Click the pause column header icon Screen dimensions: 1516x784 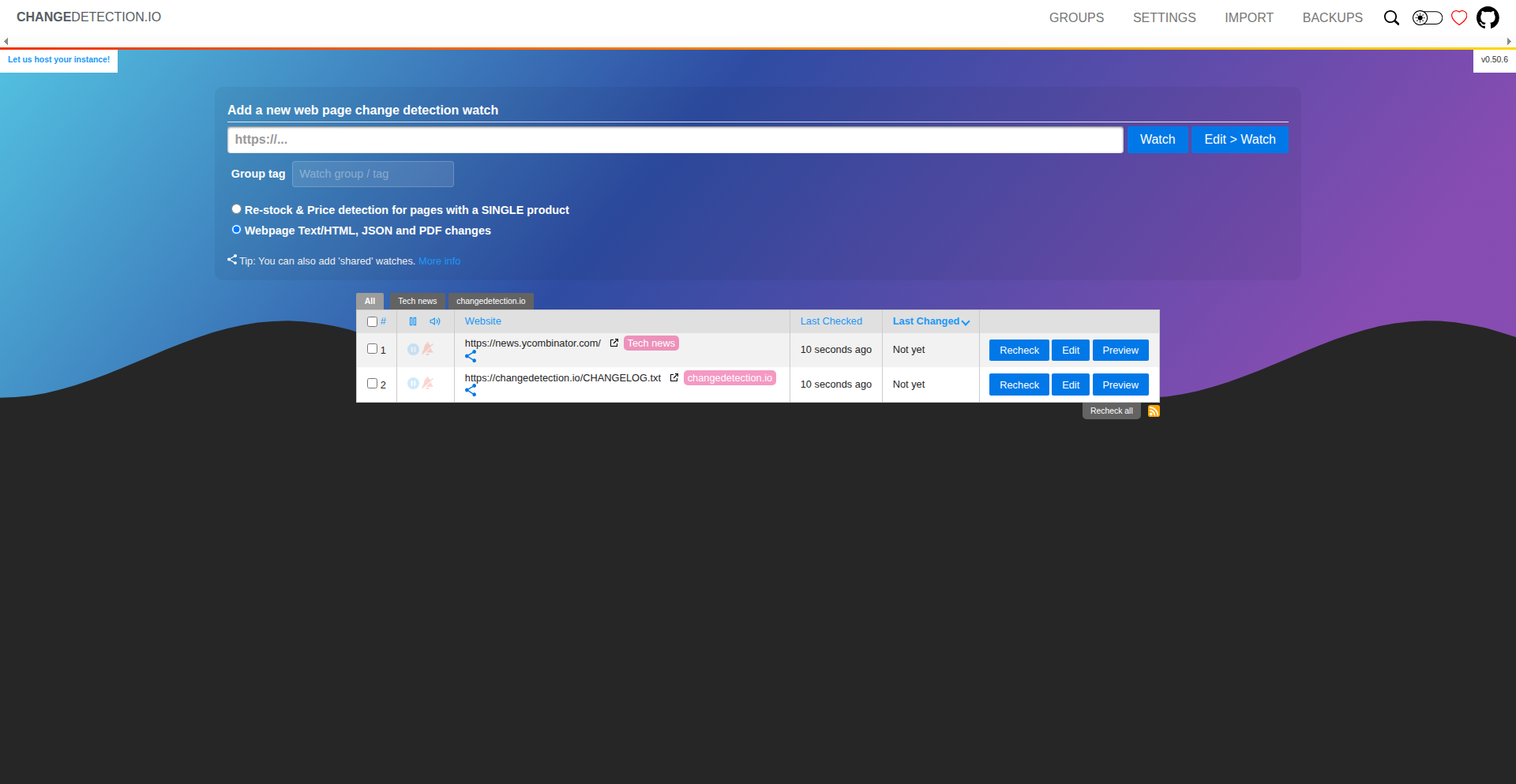(413, 321)
